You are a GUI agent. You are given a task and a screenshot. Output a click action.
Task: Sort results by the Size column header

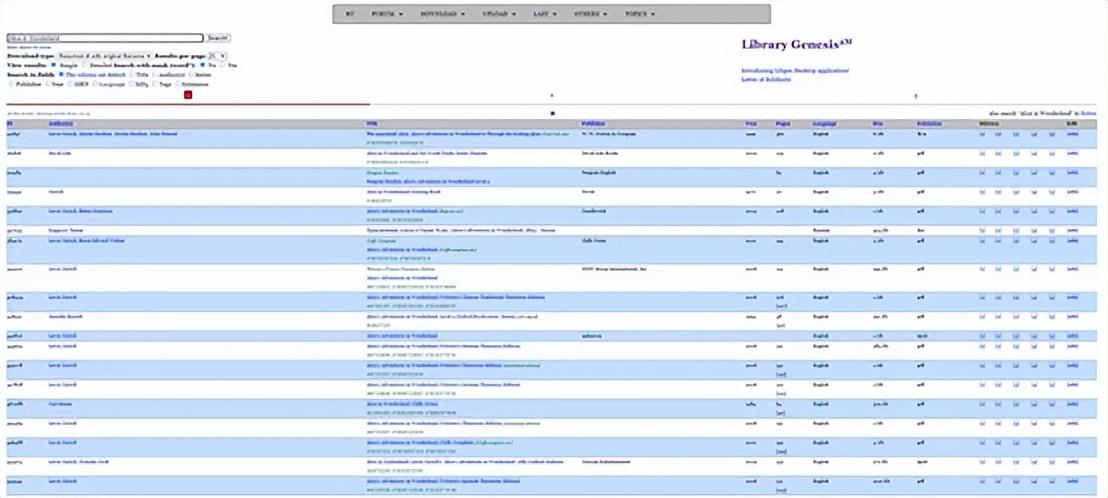click(x=877, y=124)
